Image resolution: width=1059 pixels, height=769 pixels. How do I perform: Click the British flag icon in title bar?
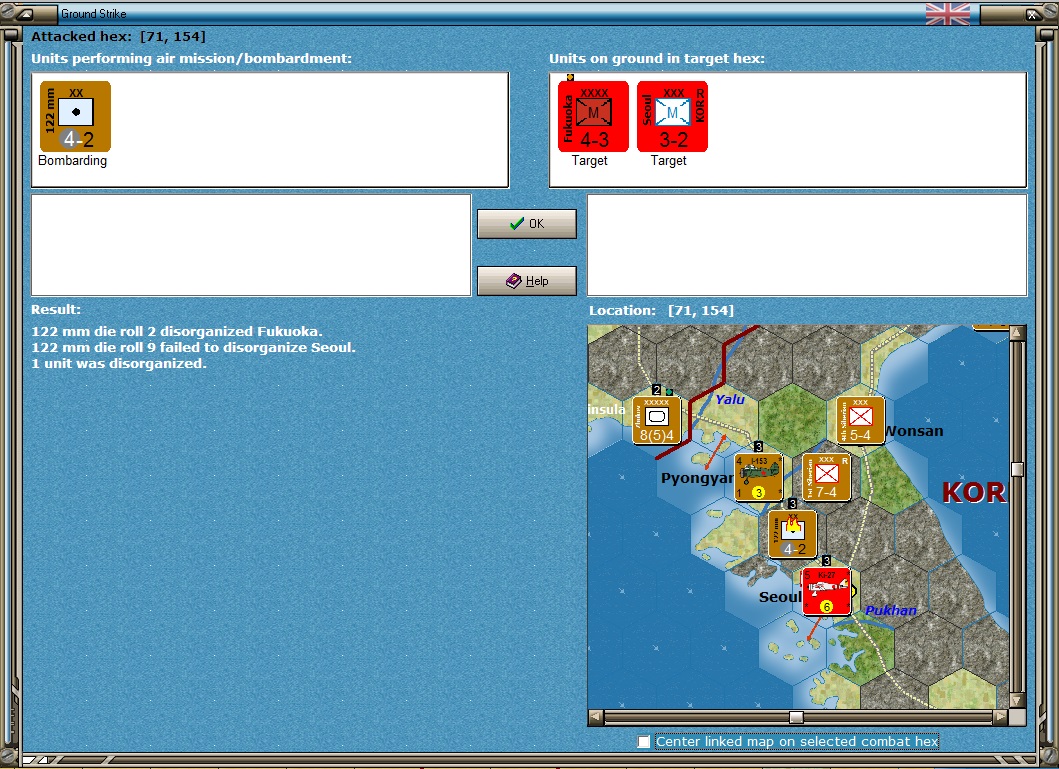(948, 14)
